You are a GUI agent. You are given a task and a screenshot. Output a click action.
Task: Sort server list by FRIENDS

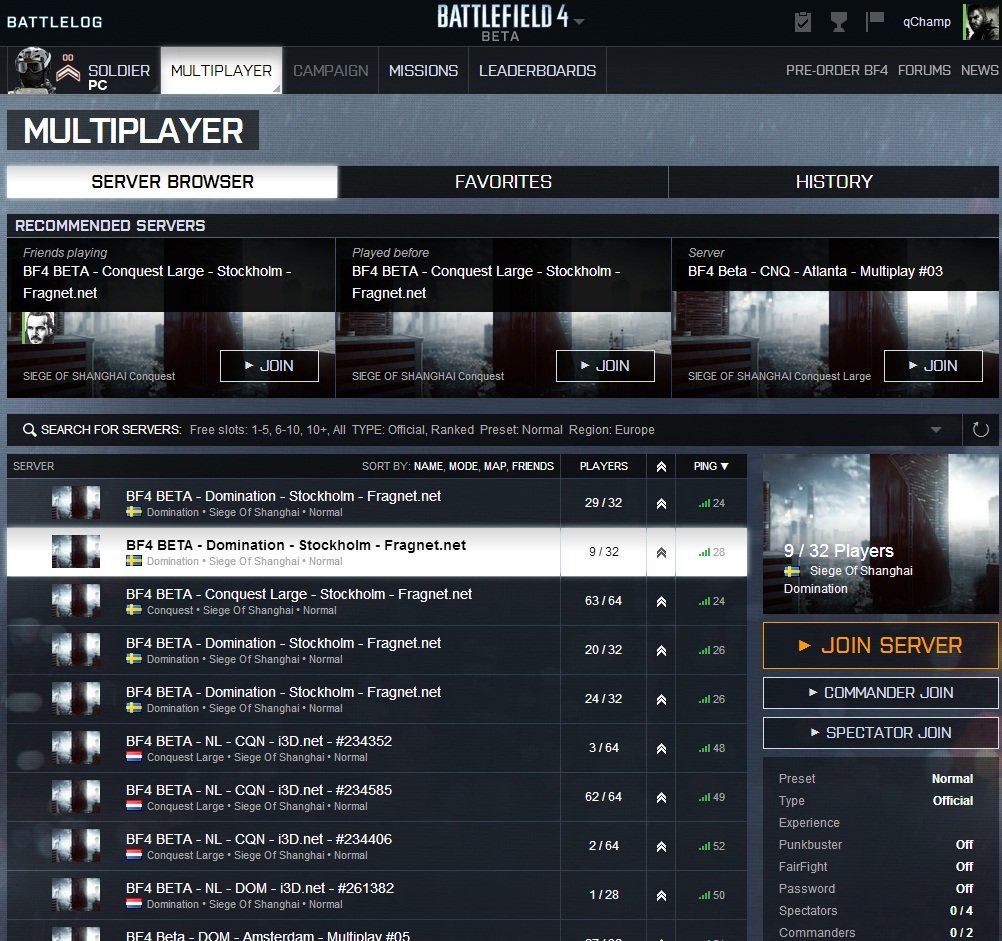pos(532,466)
